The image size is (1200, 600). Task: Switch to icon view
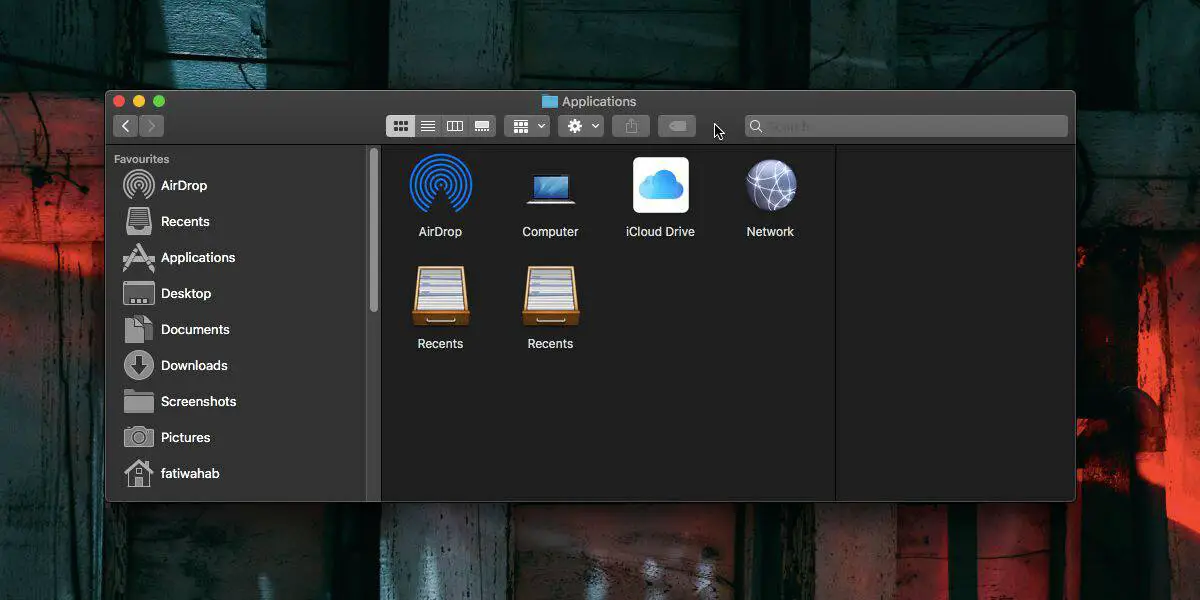tap(400, 126)
